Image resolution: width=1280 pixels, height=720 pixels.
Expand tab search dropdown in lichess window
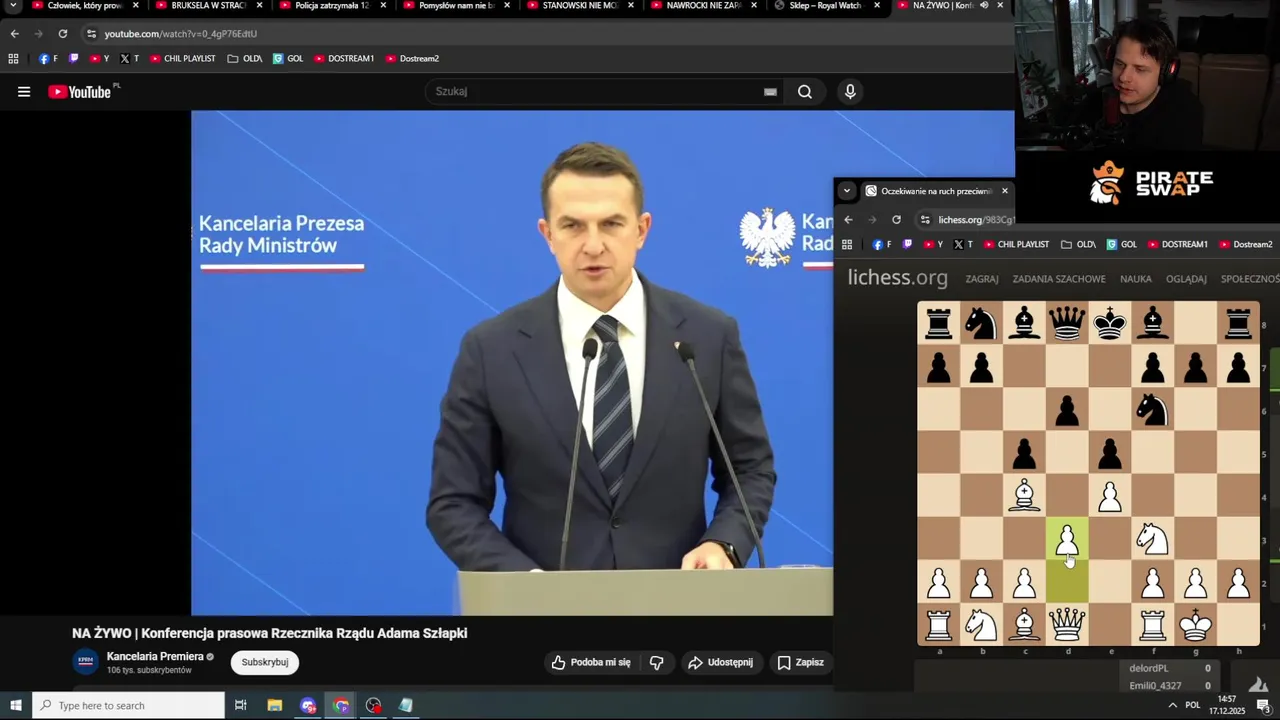pyautogui.click(x=847, y=191)
